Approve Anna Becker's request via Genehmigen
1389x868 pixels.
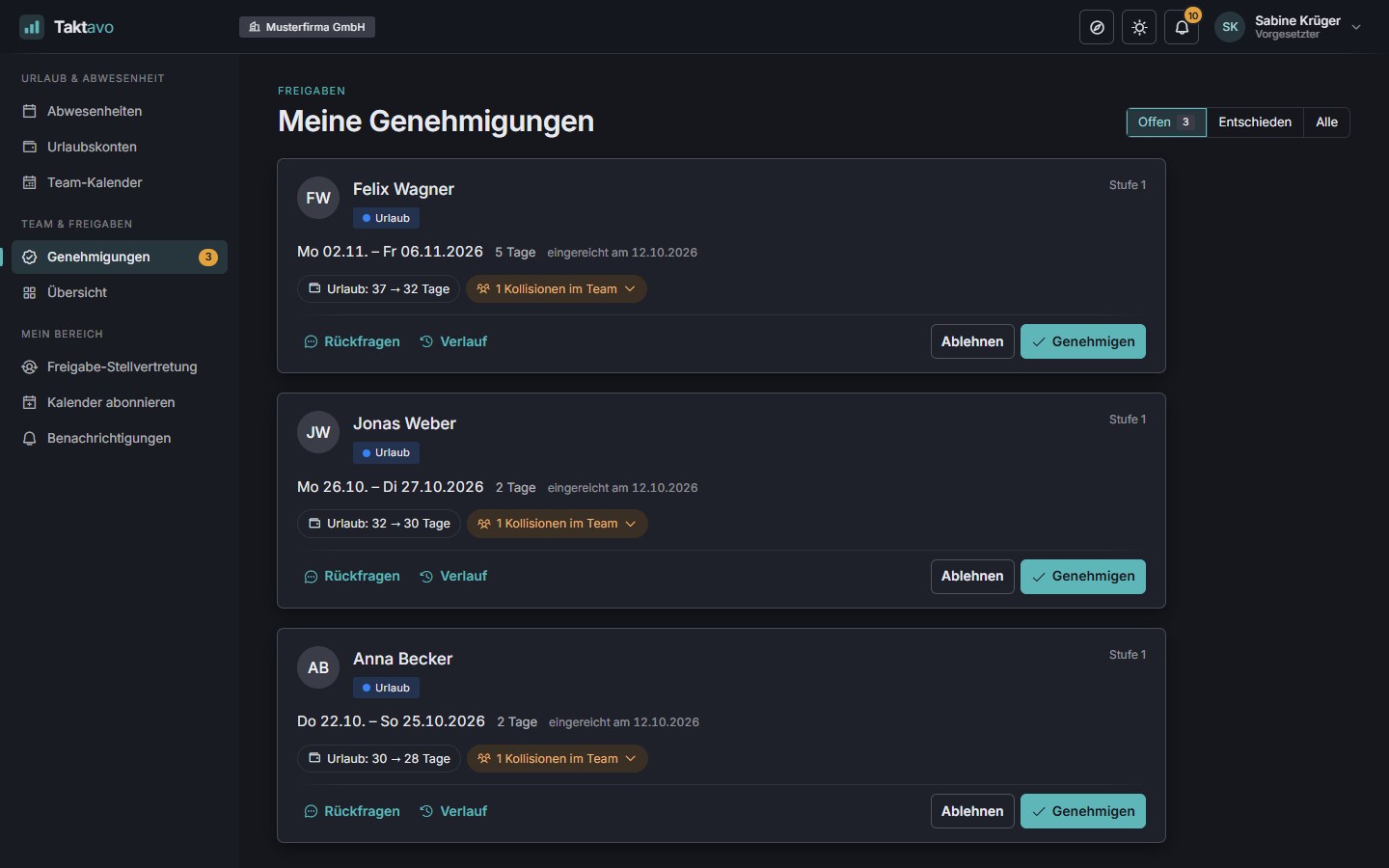[1083, 811]
